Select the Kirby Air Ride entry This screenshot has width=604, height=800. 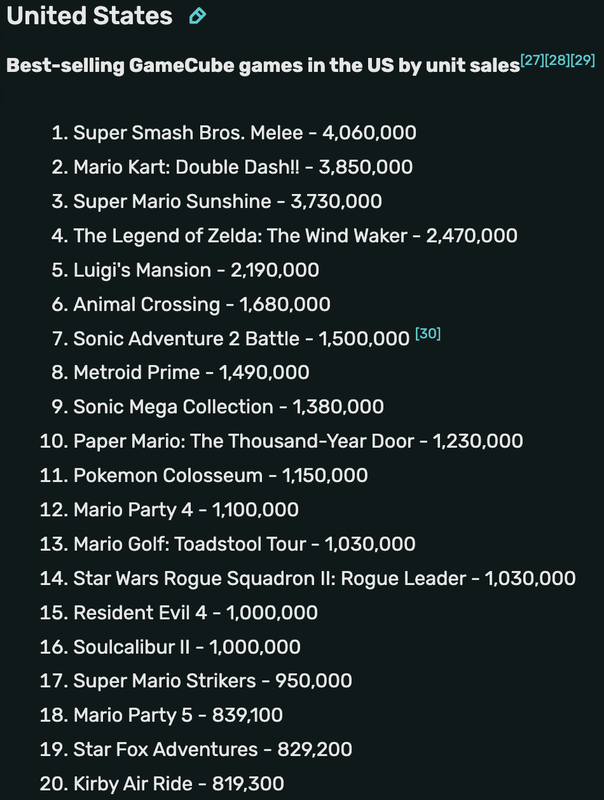coord(185,784)
